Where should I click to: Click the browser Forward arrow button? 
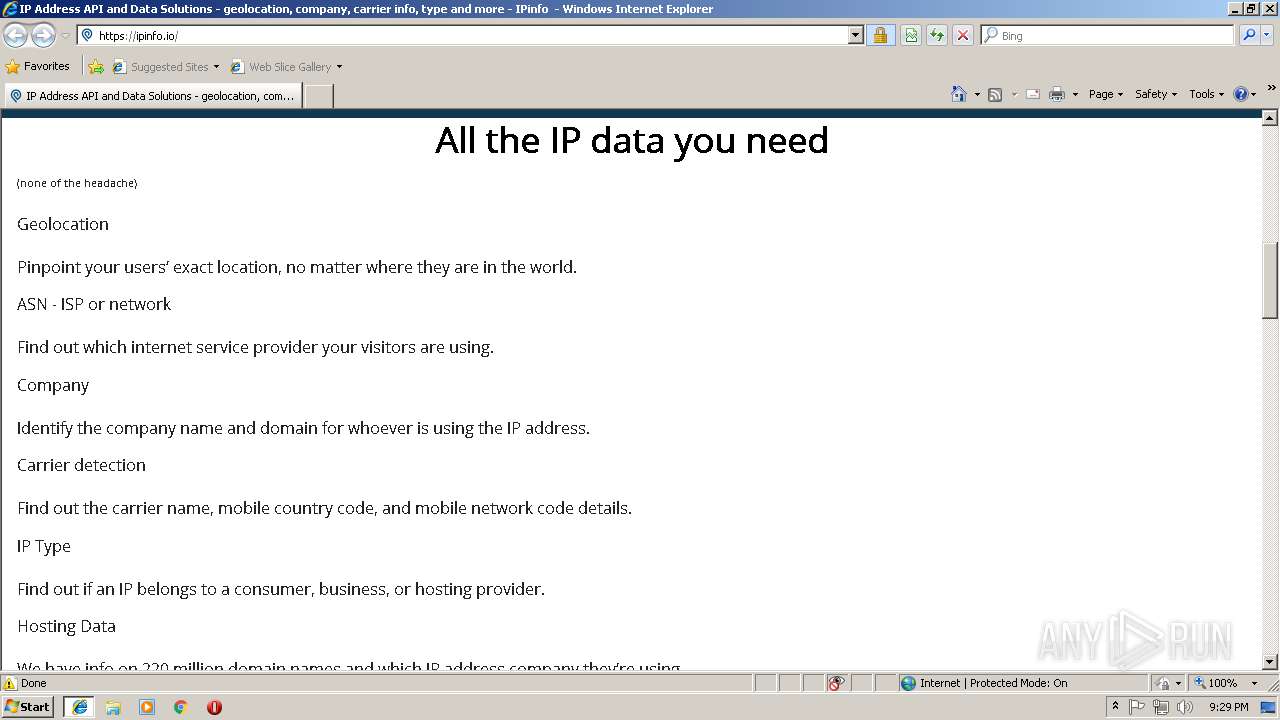click(x=43, y=35)
